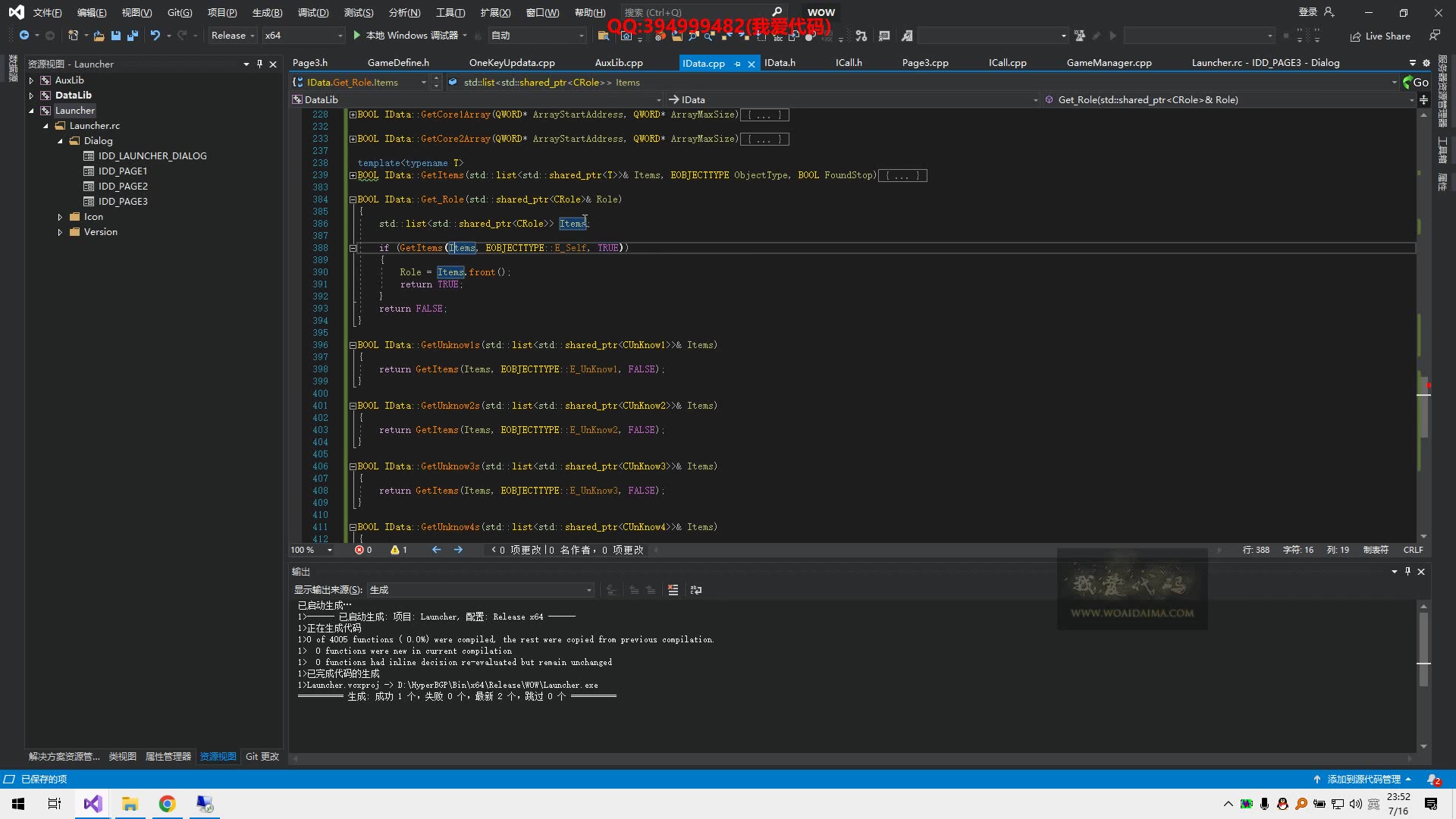Image resolution: width=1456 pixels, height=819 pixels.
Task: Click the Live Share button
Action: point(1380,36)
